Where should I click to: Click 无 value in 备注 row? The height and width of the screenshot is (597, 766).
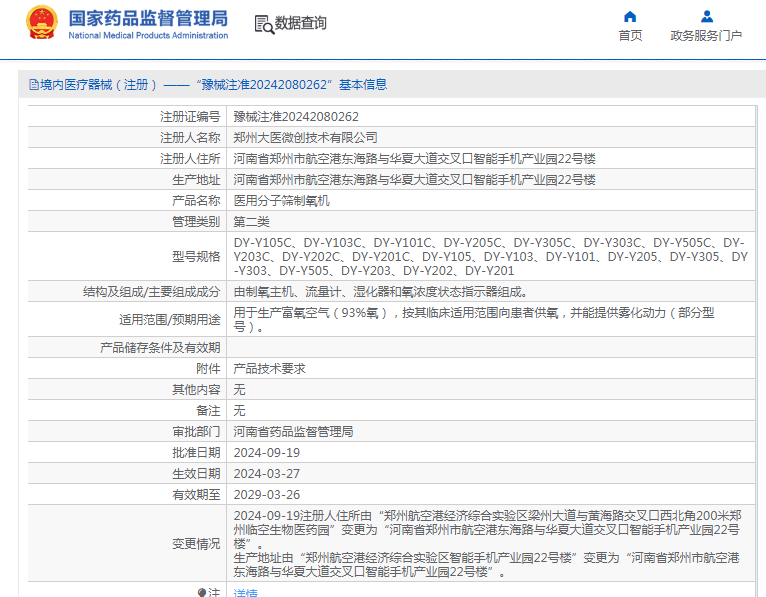pos(239,411)
